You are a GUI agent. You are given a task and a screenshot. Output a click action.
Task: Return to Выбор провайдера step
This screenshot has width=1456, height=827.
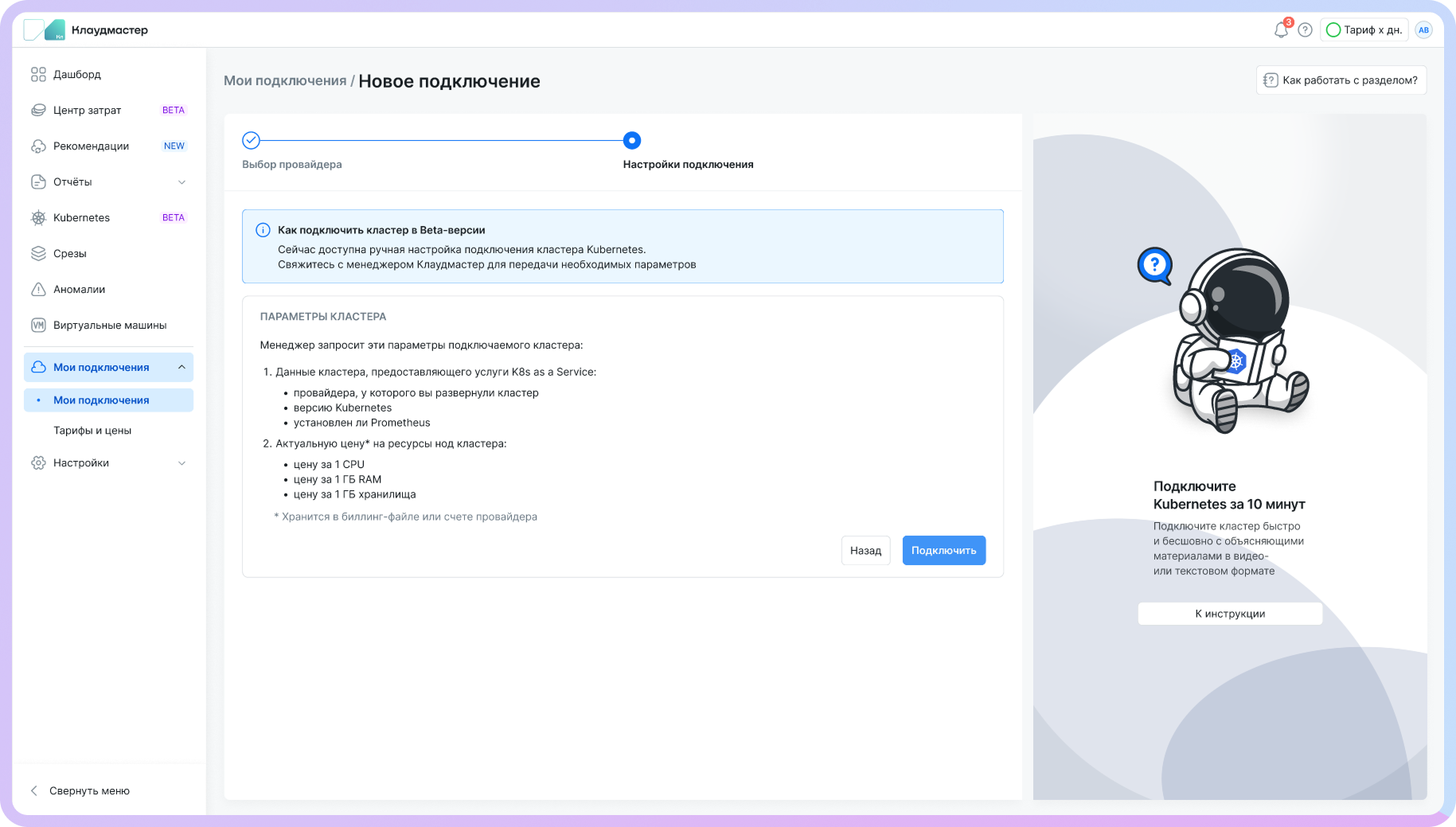(x=251, y=141)
